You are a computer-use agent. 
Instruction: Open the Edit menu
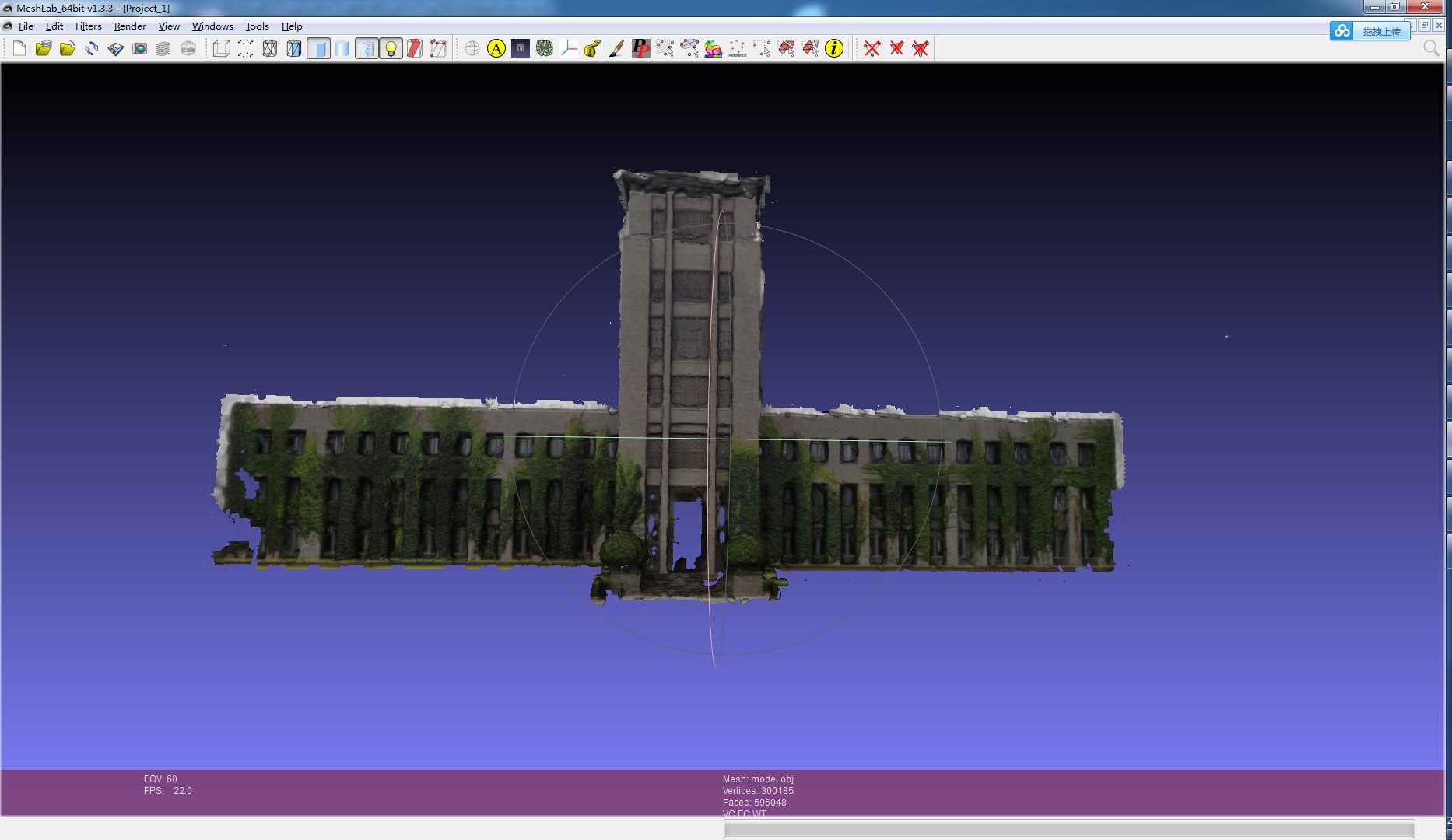pyautogui.click(x=54, y=26)
